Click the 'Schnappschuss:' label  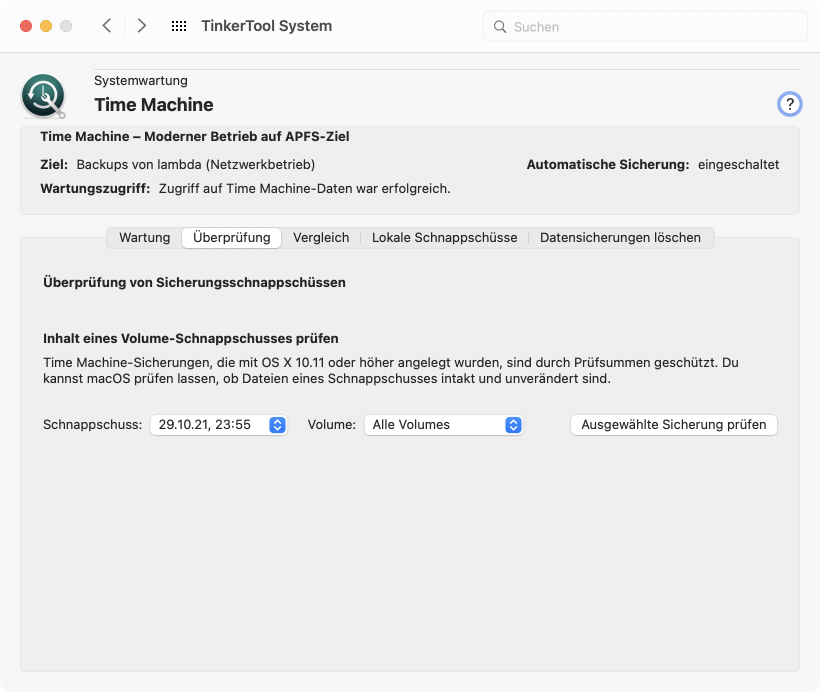tap(93, 425)
